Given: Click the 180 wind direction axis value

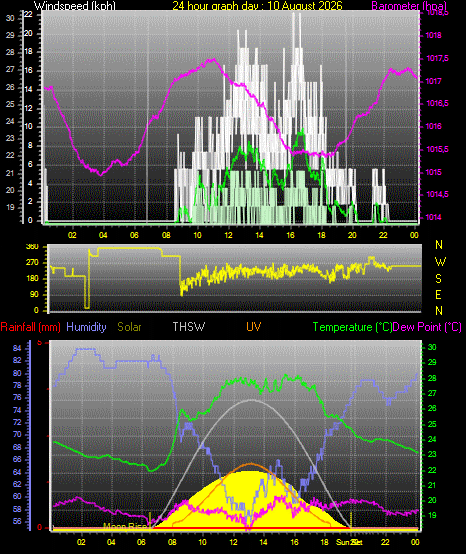Looking at the screenshot, I should click(x=32, y=279).
